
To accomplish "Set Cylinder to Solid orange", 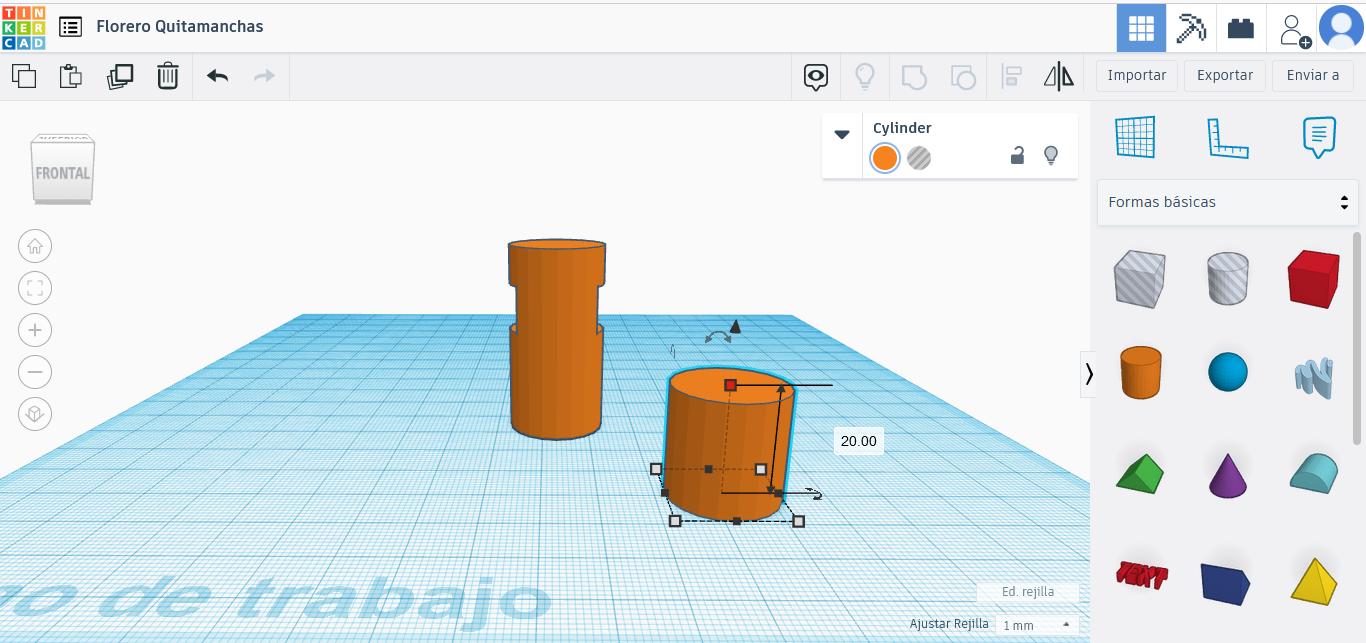I will tap(884, 158).
